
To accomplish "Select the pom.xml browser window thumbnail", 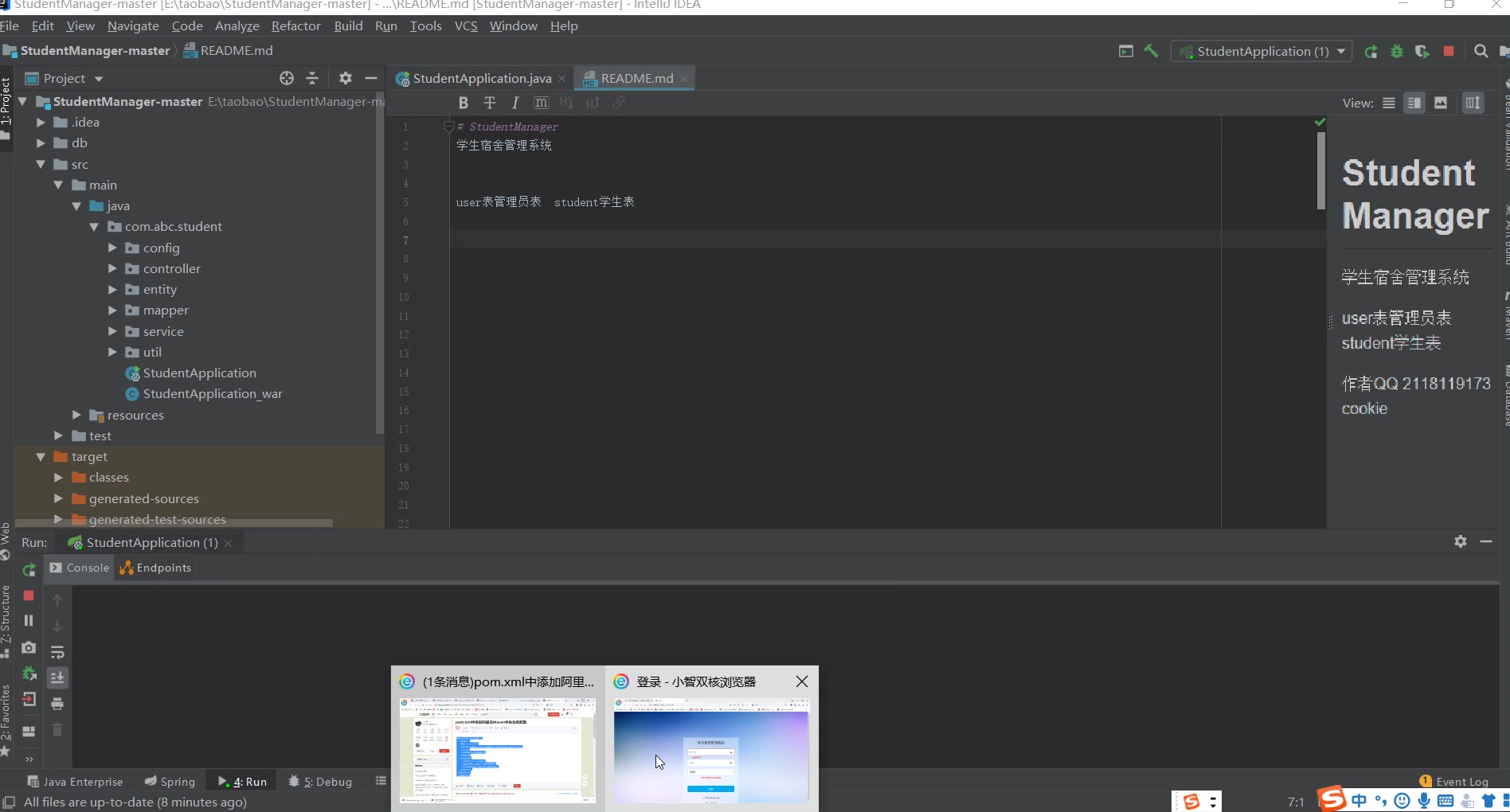I will pyautogui.click(x=498, y=750).
